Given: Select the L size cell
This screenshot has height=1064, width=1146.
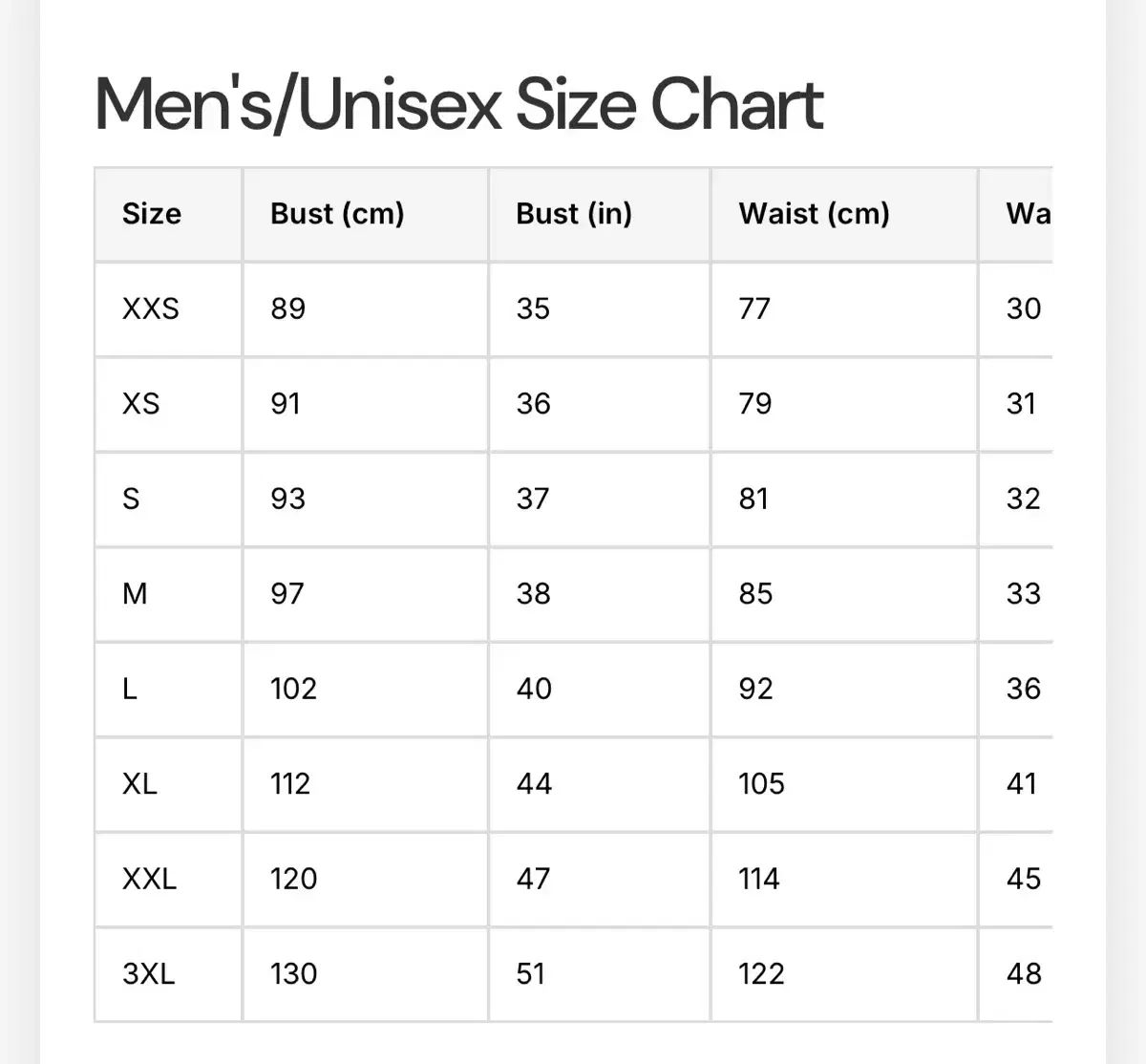Looking at the screenshot, I should (x=130, y=689).
